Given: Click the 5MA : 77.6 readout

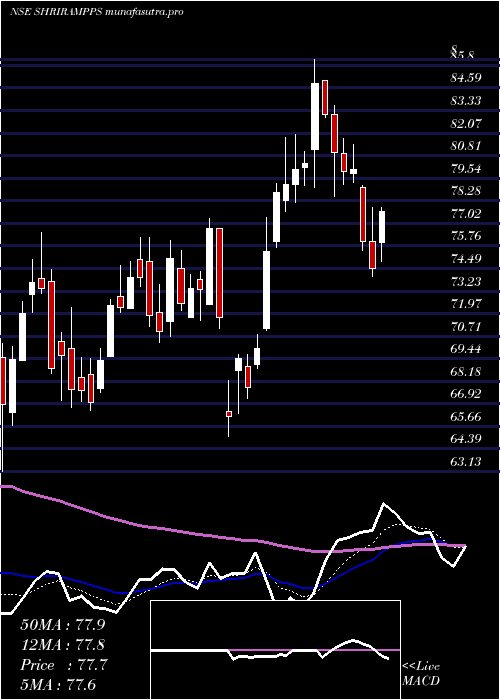Looking at the screenshot, I should tap(59, 684).
